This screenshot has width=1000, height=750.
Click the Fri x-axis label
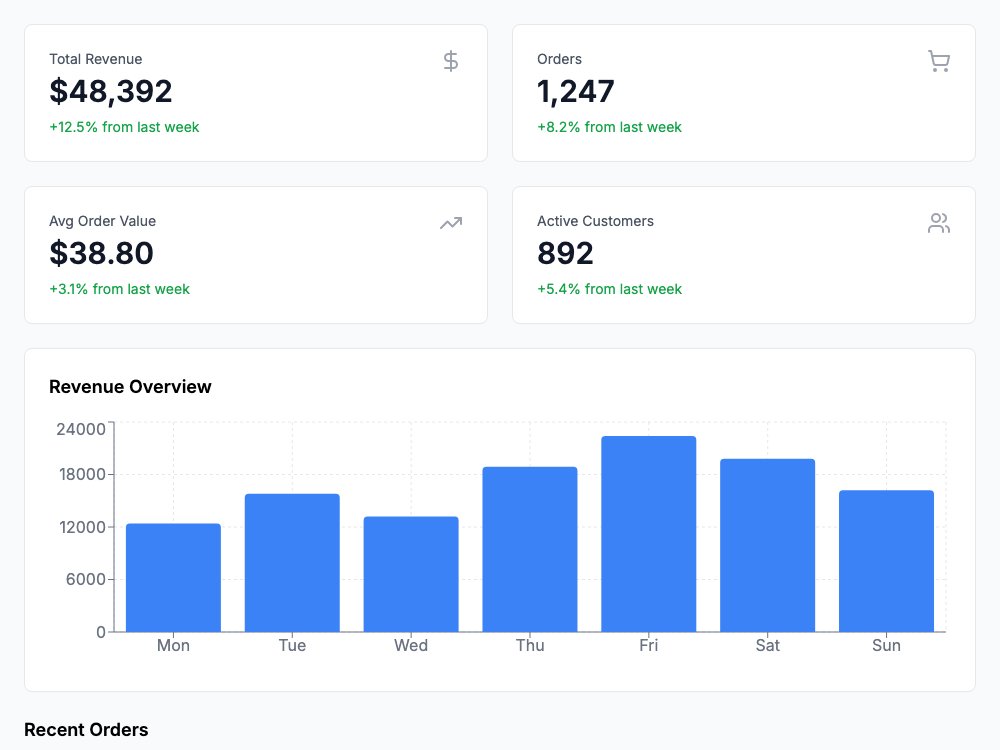(649, 645)
